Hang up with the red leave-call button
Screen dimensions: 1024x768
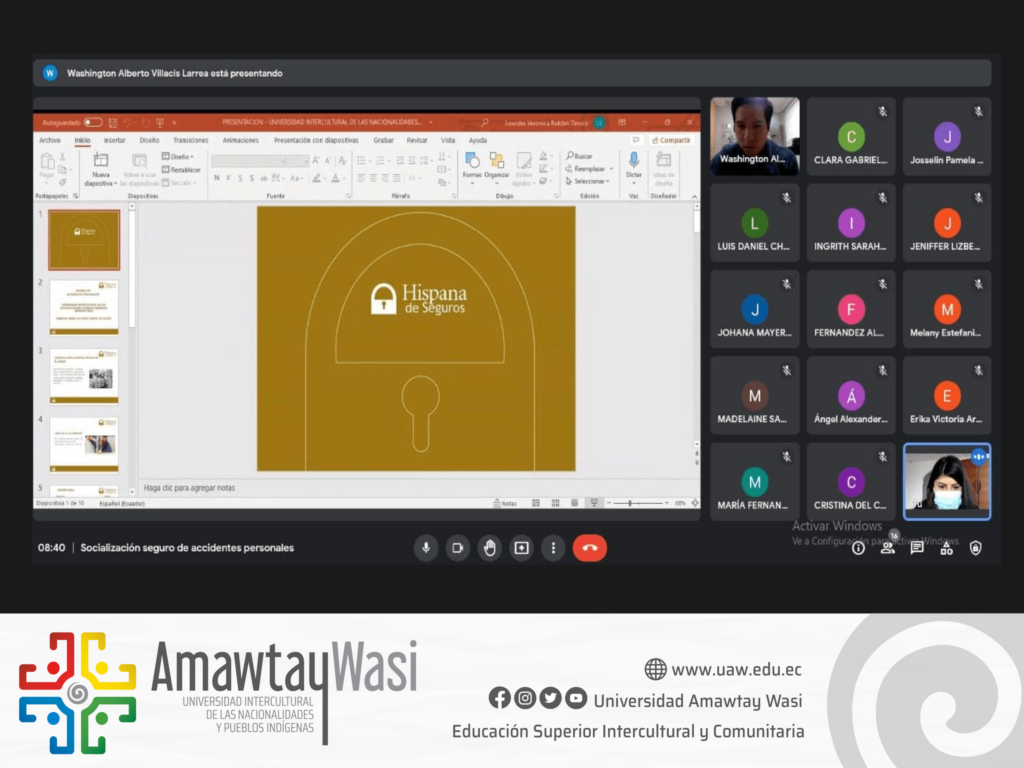(590, 548)
